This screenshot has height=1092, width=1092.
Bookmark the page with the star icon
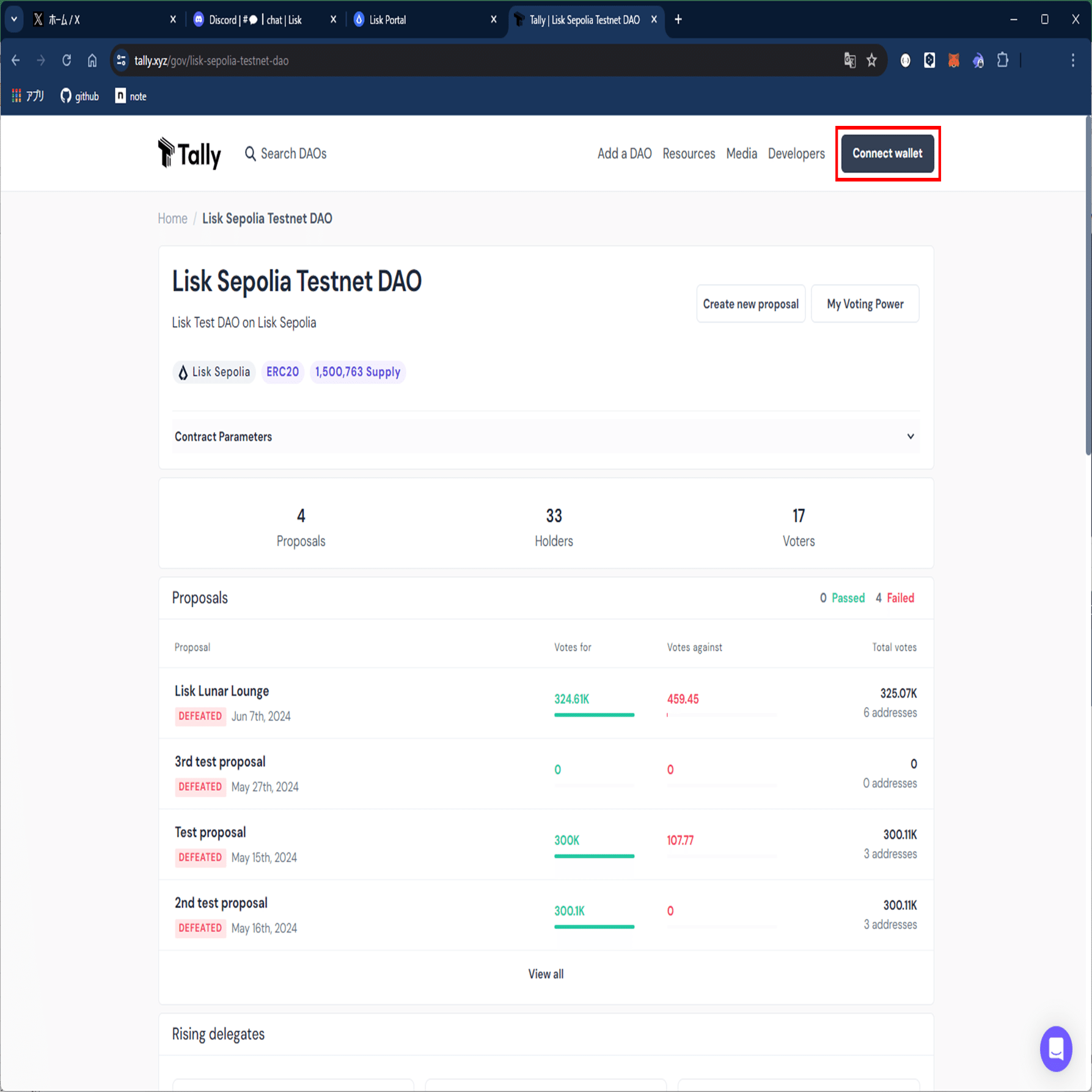pos(872,60)
